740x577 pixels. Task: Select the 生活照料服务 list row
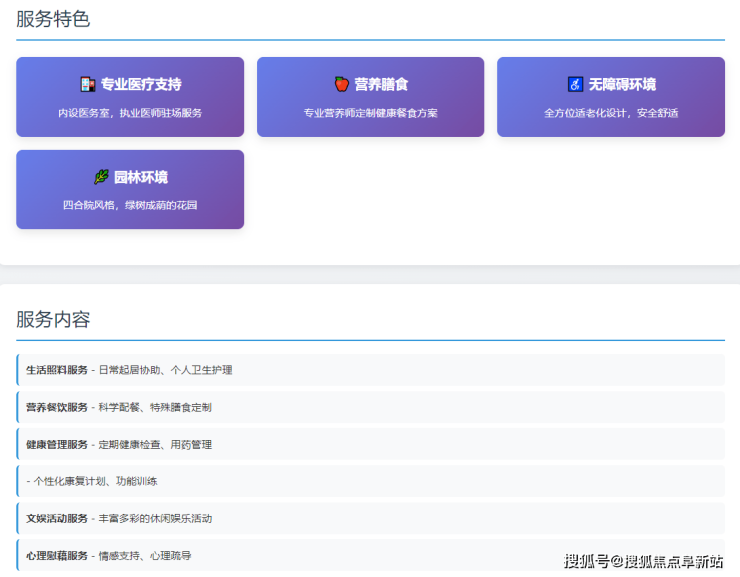click(370, 370)
